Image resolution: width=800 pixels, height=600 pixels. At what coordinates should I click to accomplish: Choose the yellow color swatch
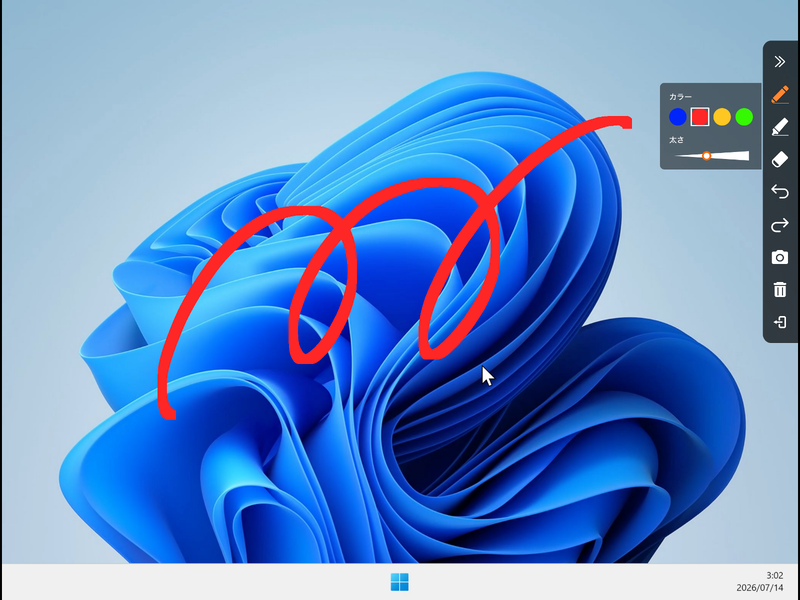[722, 117]
